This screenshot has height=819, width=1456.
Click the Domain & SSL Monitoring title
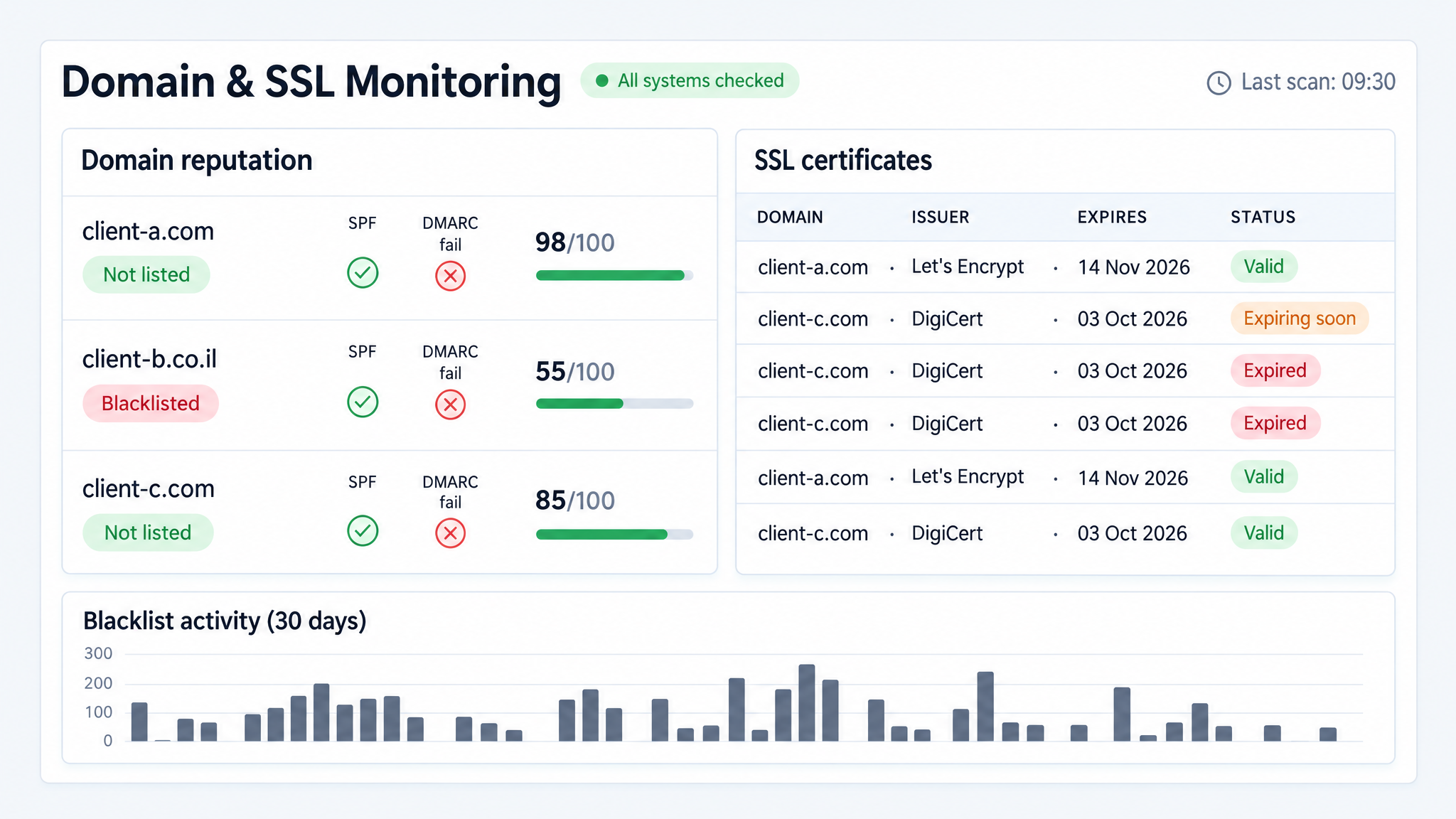311,82
